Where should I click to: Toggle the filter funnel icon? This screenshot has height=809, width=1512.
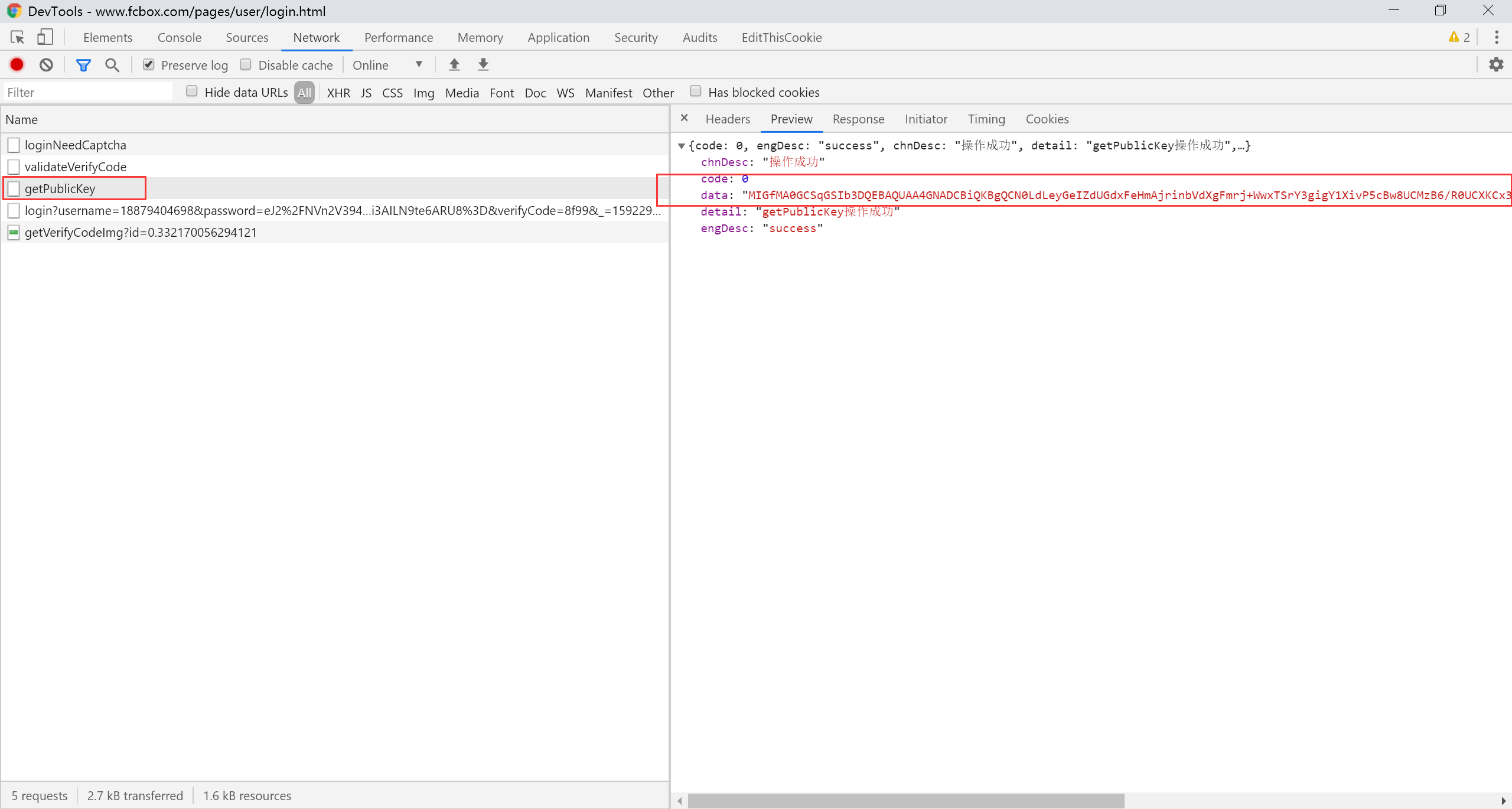point(83,65)
